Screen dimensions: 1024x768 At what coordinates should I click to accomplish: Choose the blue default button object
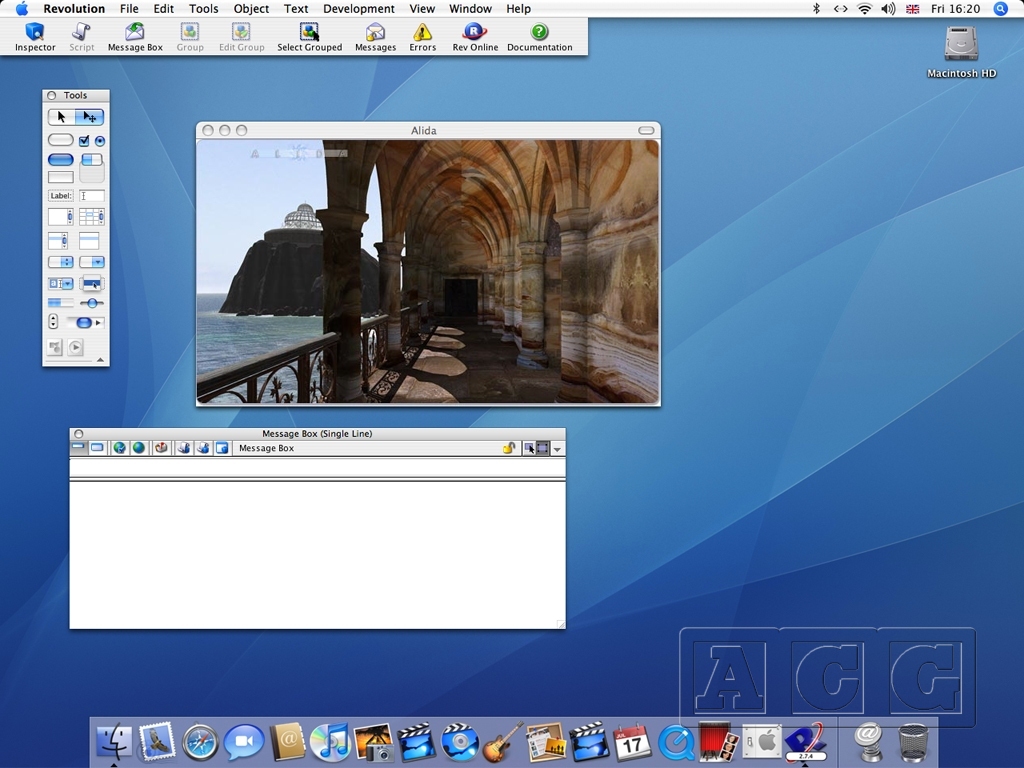pos(61,159)
